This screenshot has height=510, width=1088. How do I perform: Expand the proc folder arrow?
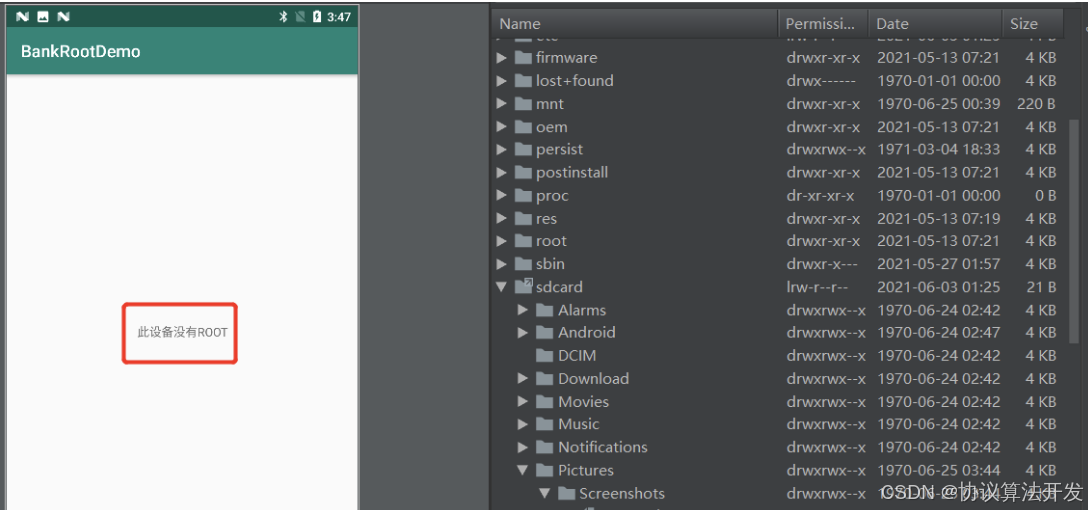pos(502,196)
